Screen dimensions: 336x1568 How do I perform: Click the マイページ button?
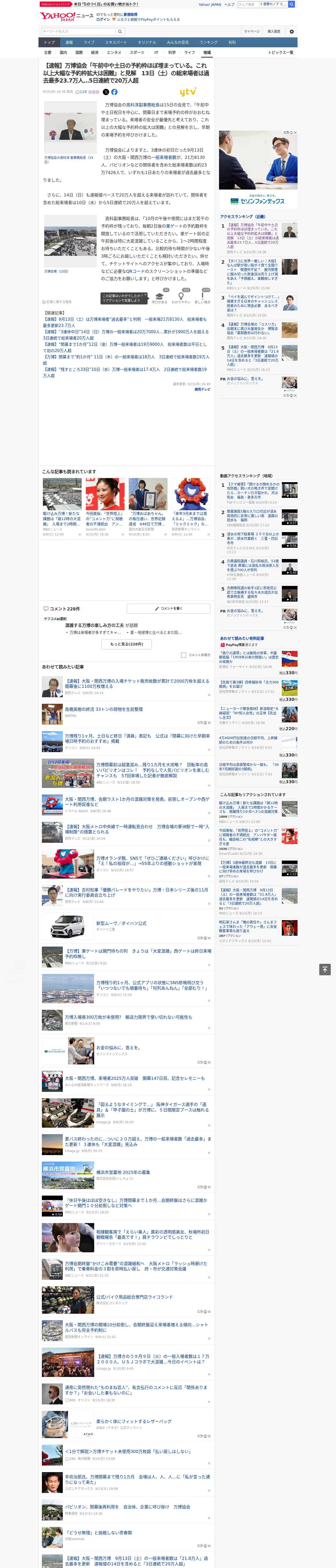pyautogui.click(x=251, y=32)
